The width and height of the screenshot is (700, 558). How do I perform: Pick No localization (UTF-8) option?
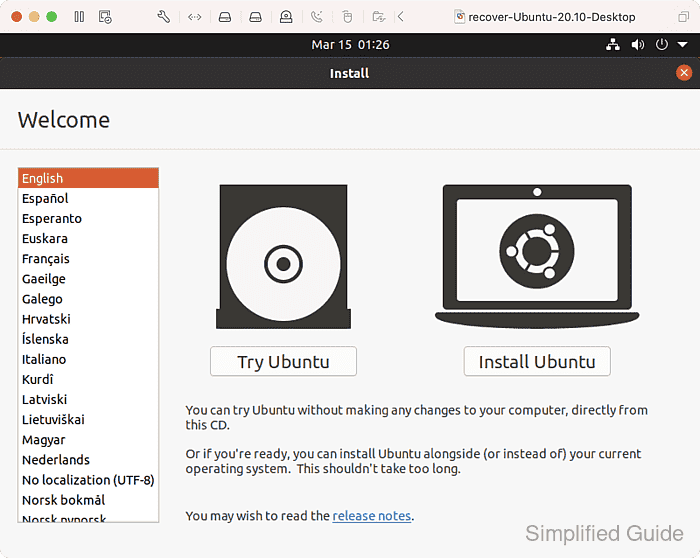pyautogui.click(x=88, y=480)
